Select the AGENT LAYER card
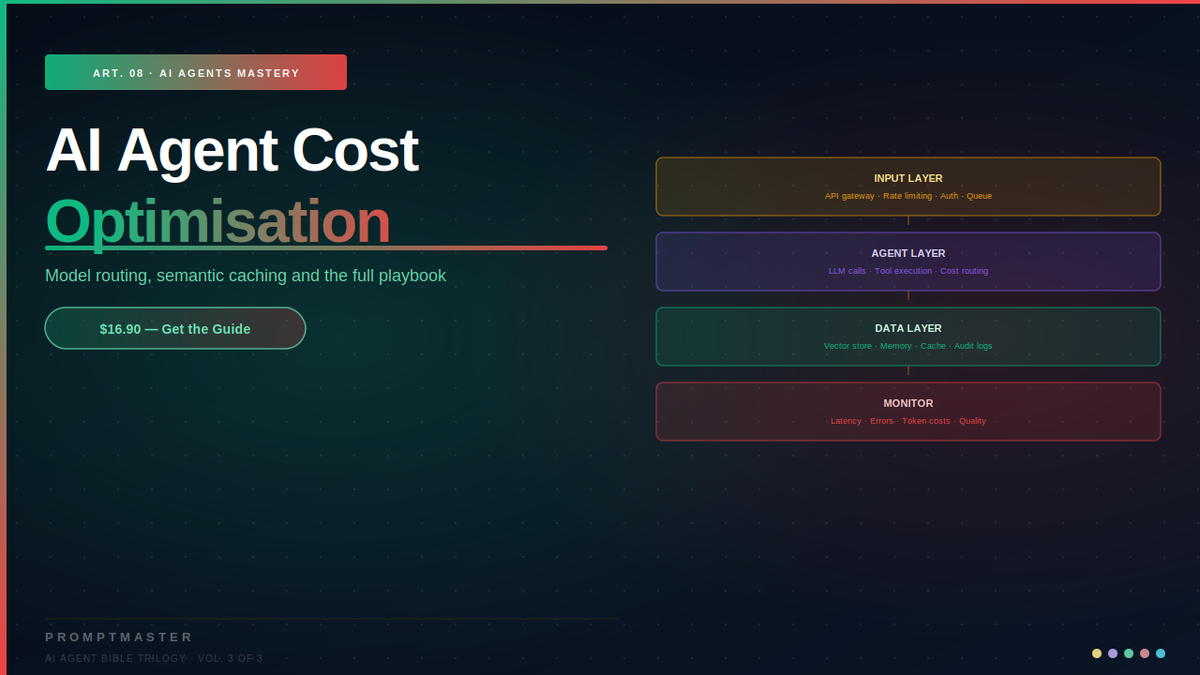This screenshot has height=675, width=1200. point(908,261)
